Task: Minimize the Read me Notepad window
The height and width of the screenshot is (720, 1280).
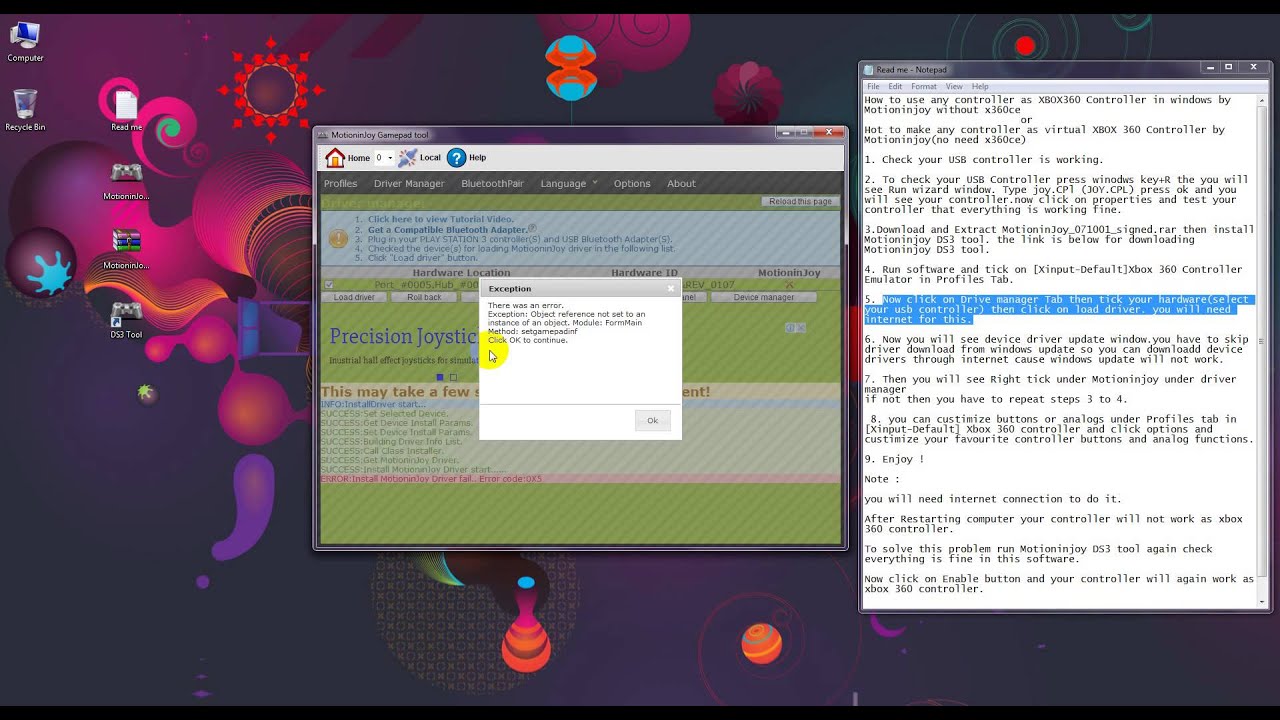Action: [x=1208, y=67]
